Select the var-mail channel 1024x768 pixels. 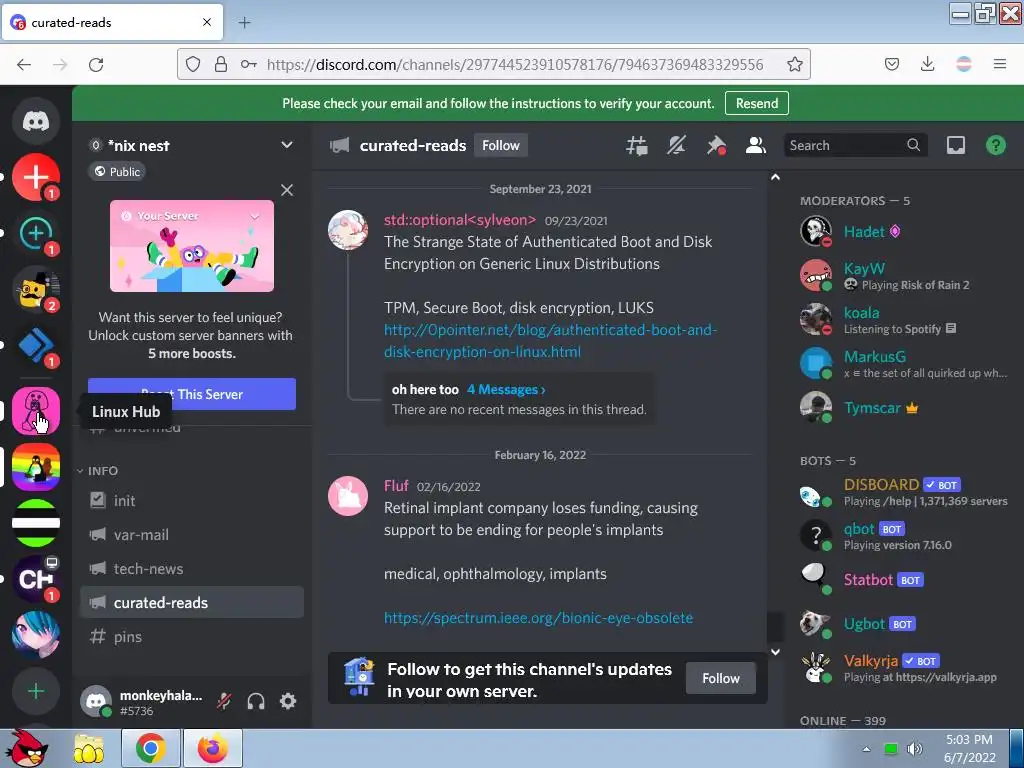[x=192, y=534]
